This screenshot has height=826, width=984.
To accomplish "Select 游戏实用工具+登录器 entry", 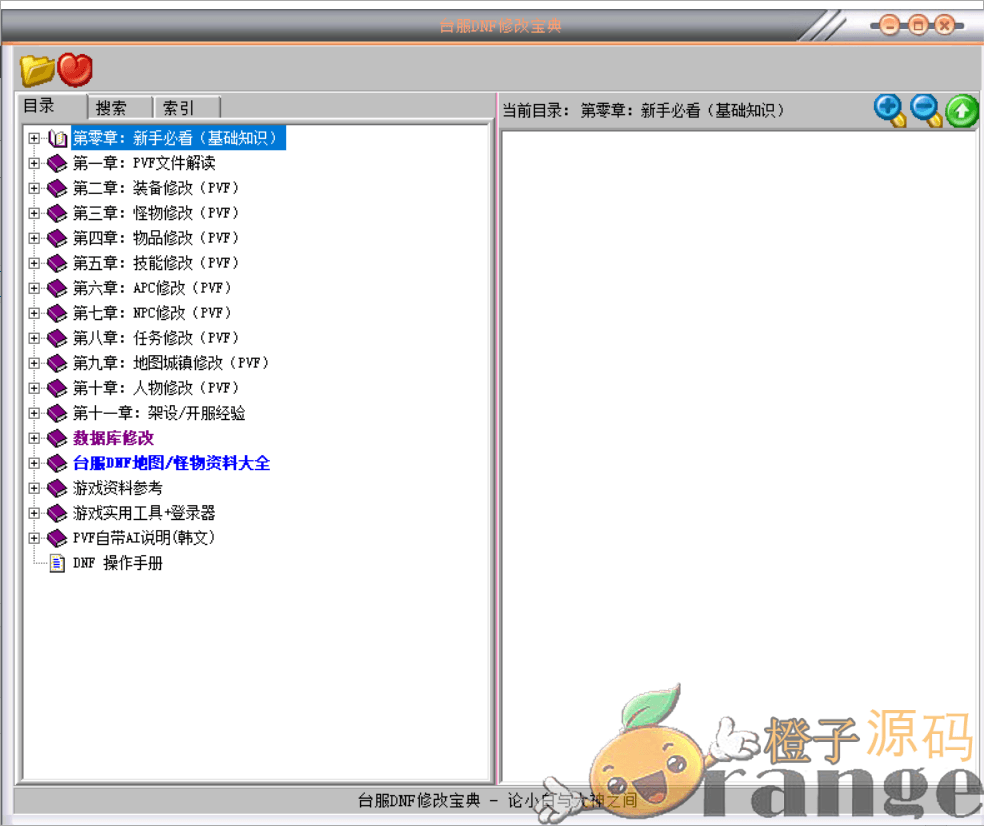I will tap(144, 513).
